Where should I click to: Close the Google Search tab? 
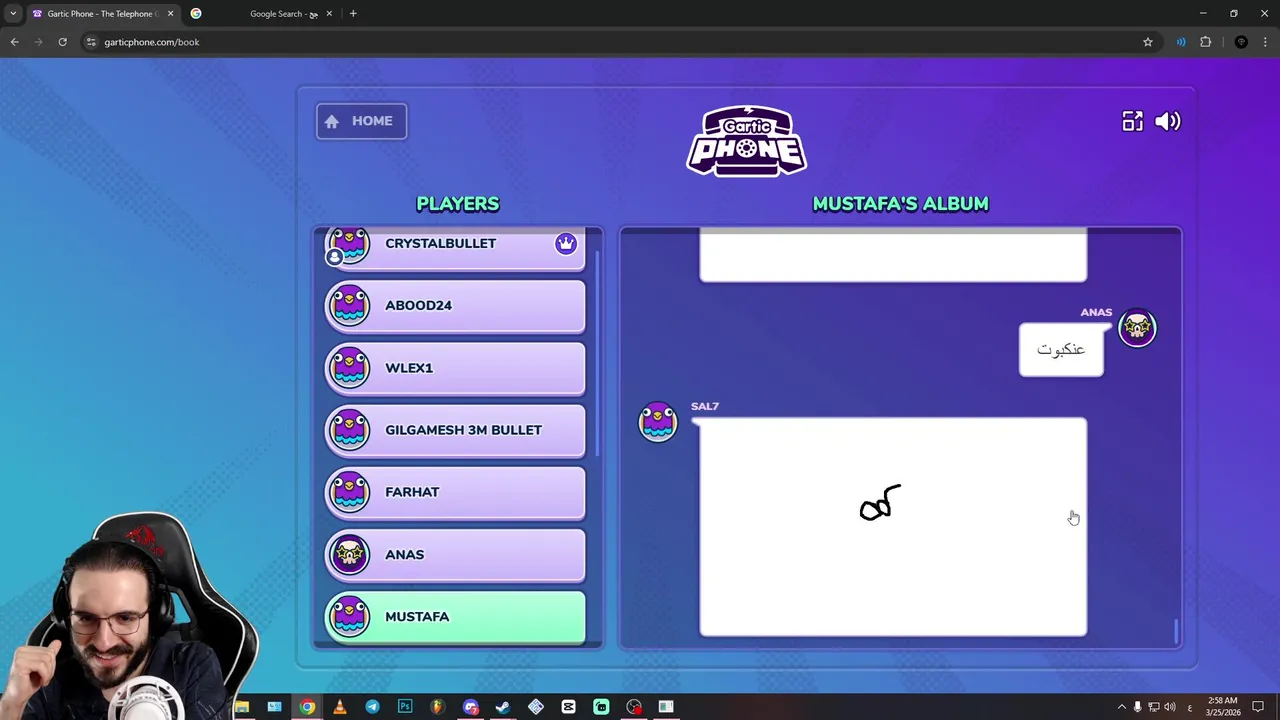(329, 14)
